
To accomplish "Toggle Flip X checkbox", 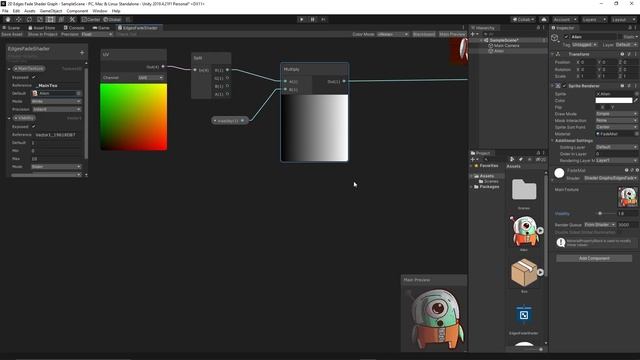I will click(x=598, y=107).
